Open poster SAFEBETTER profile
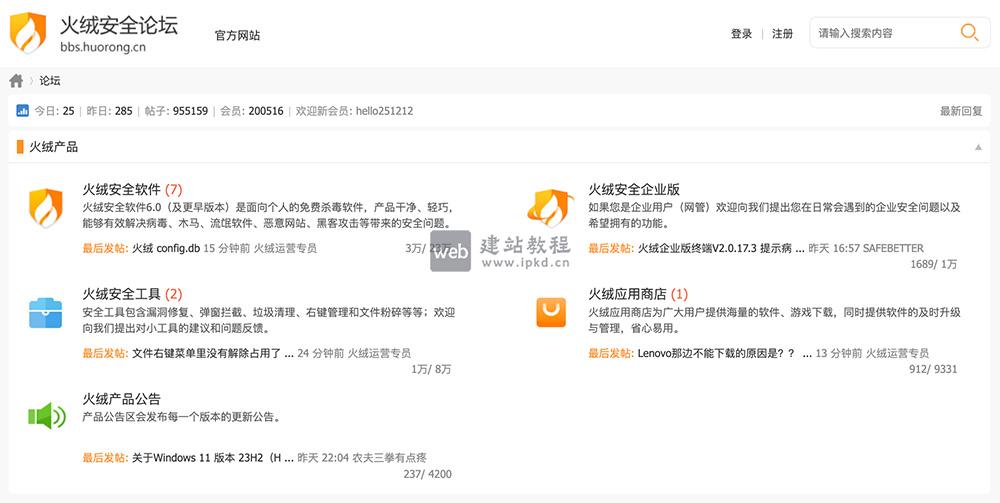 point(893,249)
